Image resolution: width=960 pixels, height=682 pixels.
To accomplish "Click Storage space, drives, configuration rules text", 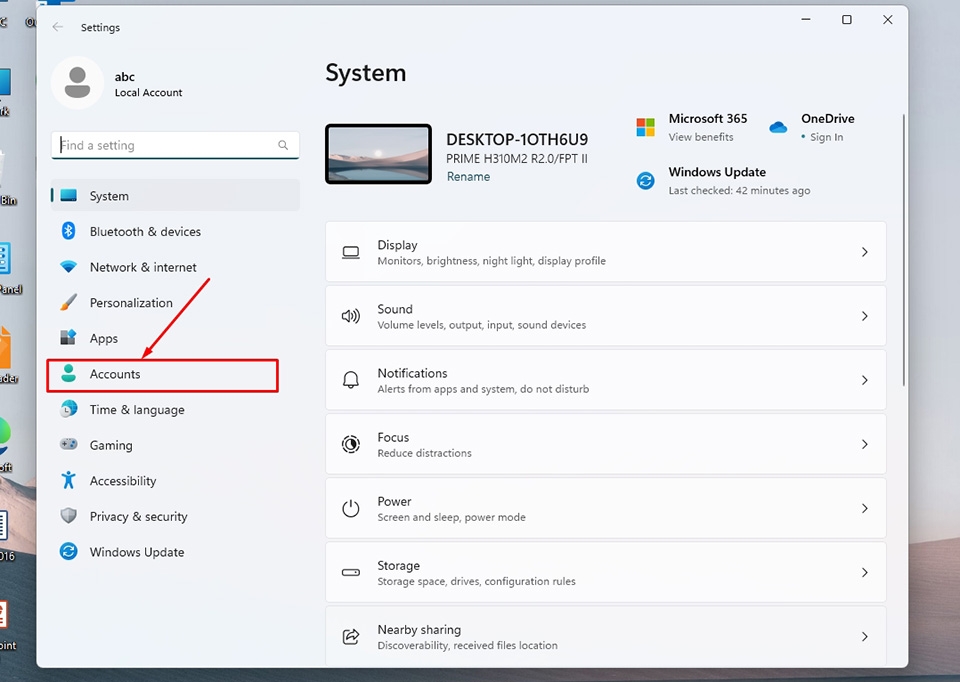I will tap(476, 581).
